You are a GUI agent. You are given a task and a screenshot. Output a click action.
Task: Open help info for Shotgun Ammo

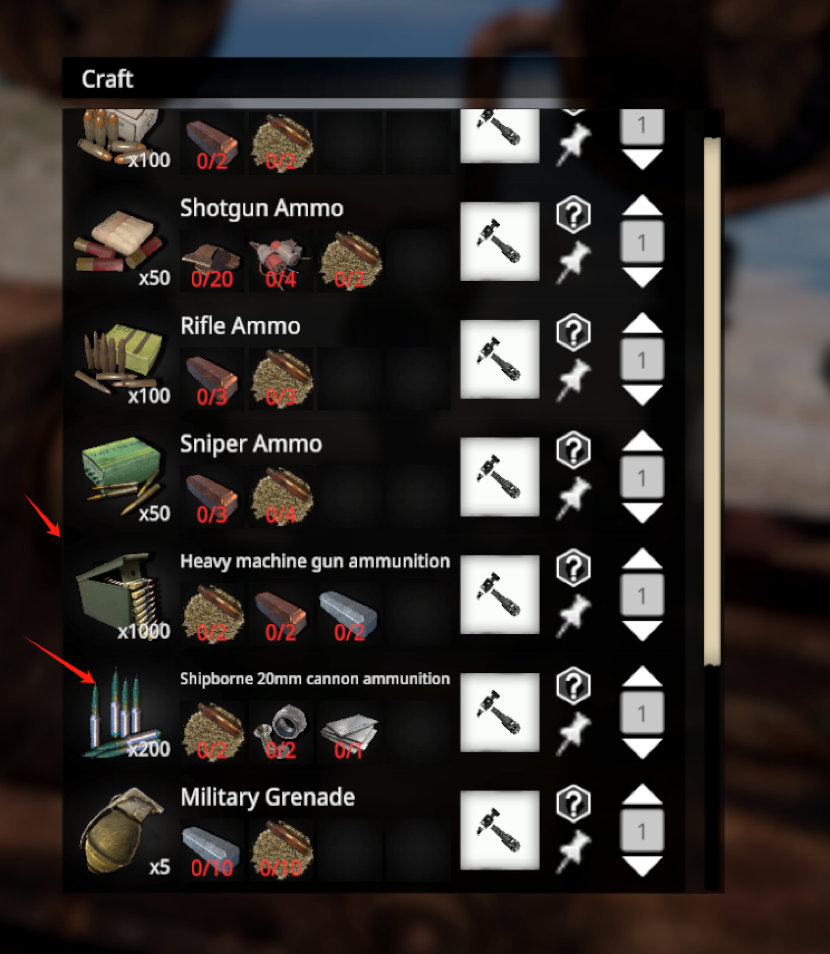click(573, 215)
